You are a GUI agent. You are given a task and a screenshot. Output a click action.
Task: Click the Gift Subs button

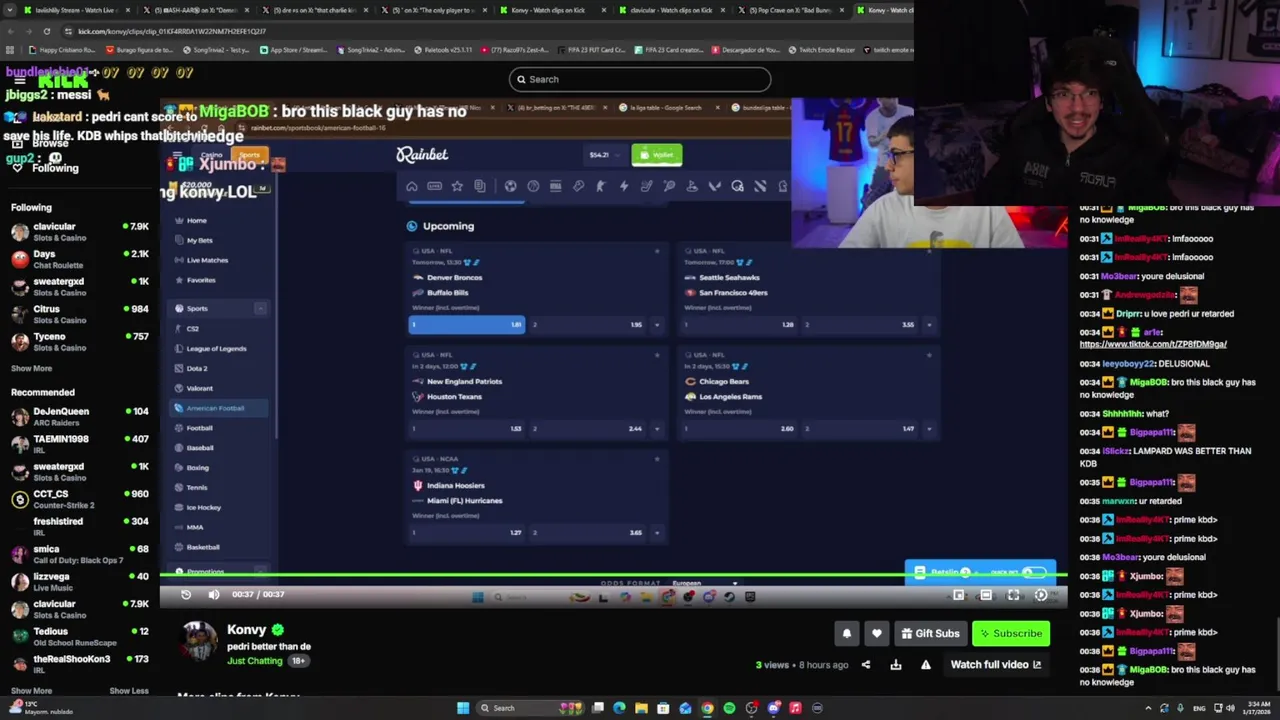click(929, 633)
